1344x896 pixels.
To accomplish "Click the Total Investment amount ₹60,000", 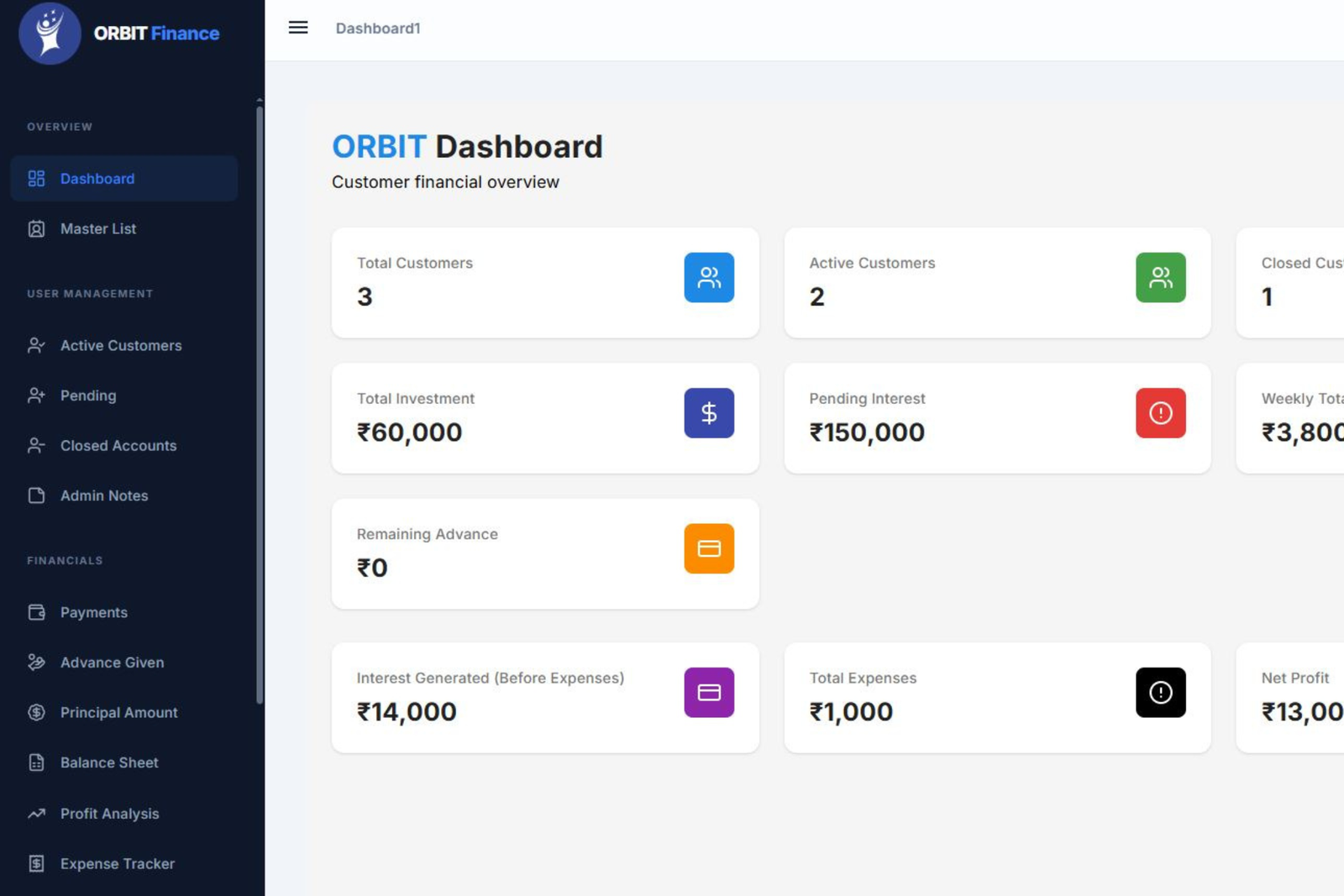I will tap(409, 432).
